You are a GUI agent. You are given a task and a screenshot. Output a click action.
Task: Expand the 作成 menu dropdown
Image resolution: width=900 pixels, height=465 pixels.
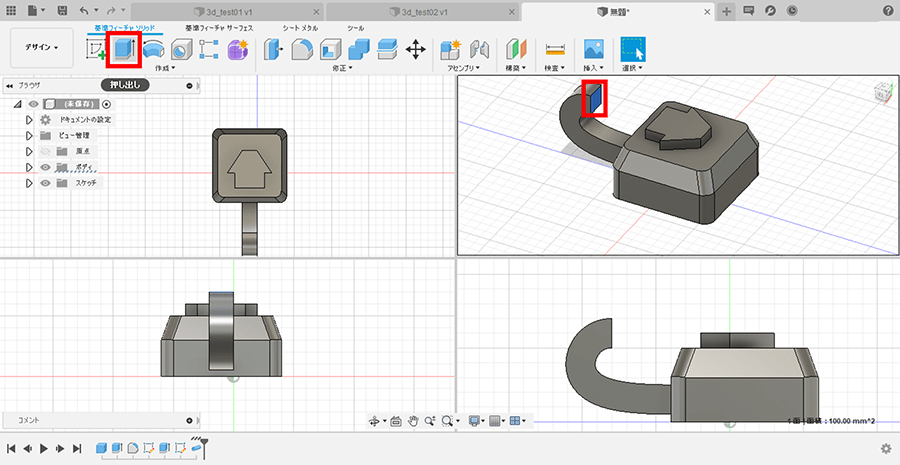point(165,68)
